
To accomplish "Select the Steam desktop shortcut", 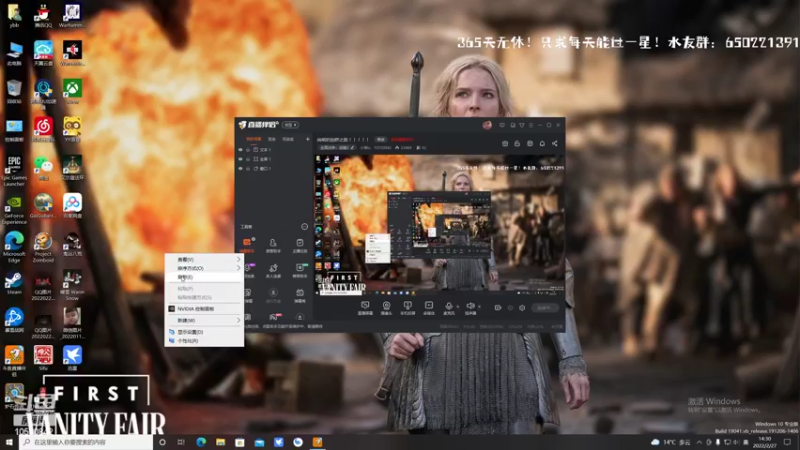I will pos(14,283).
